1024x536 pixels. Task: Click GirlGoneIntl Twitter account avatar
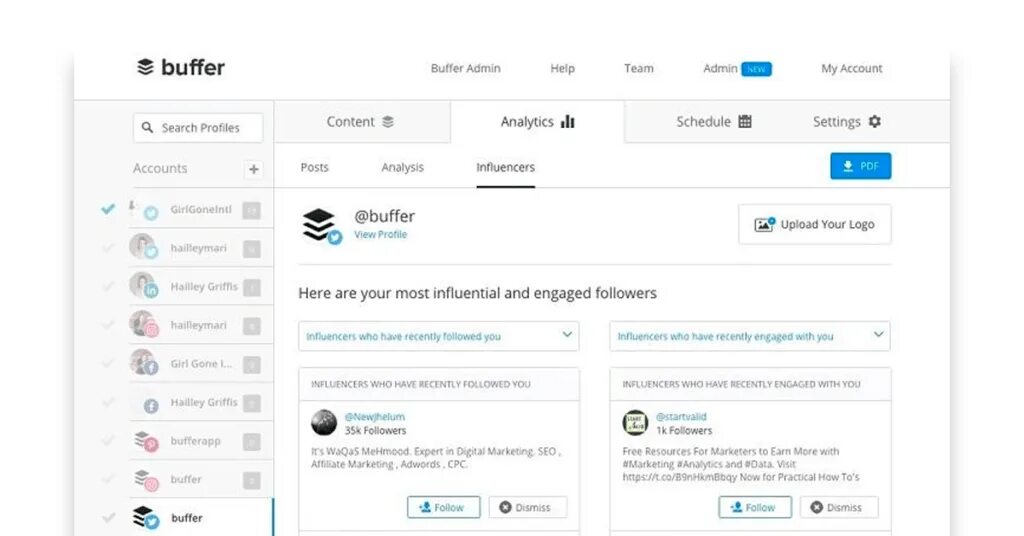pyautogui.click(x=145, y=210)
